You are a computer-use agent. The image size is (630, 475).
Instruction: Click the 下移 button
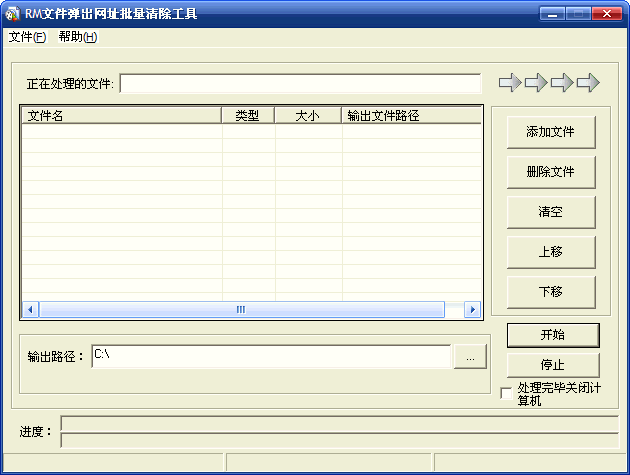pyautogui.click(x=551, y=292)
